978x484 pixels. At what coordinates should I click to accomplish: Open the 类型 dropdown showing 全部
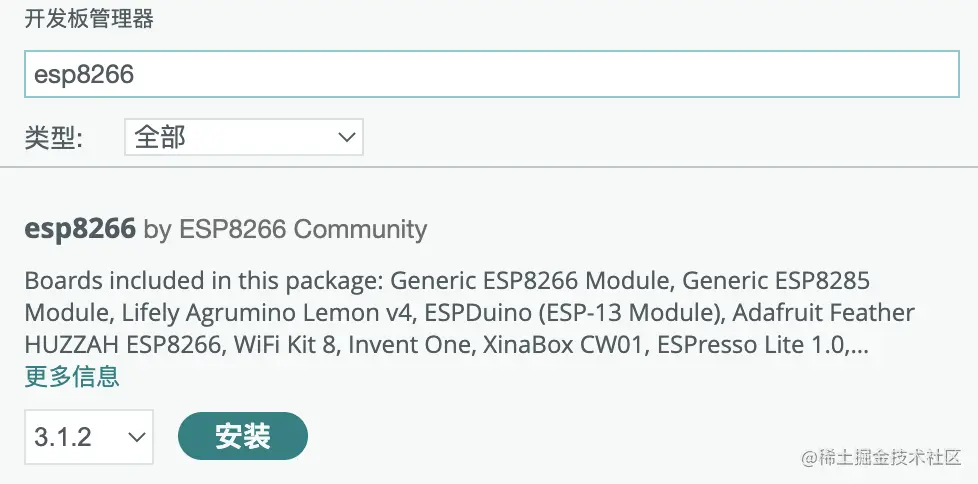(x=244, y=137)
